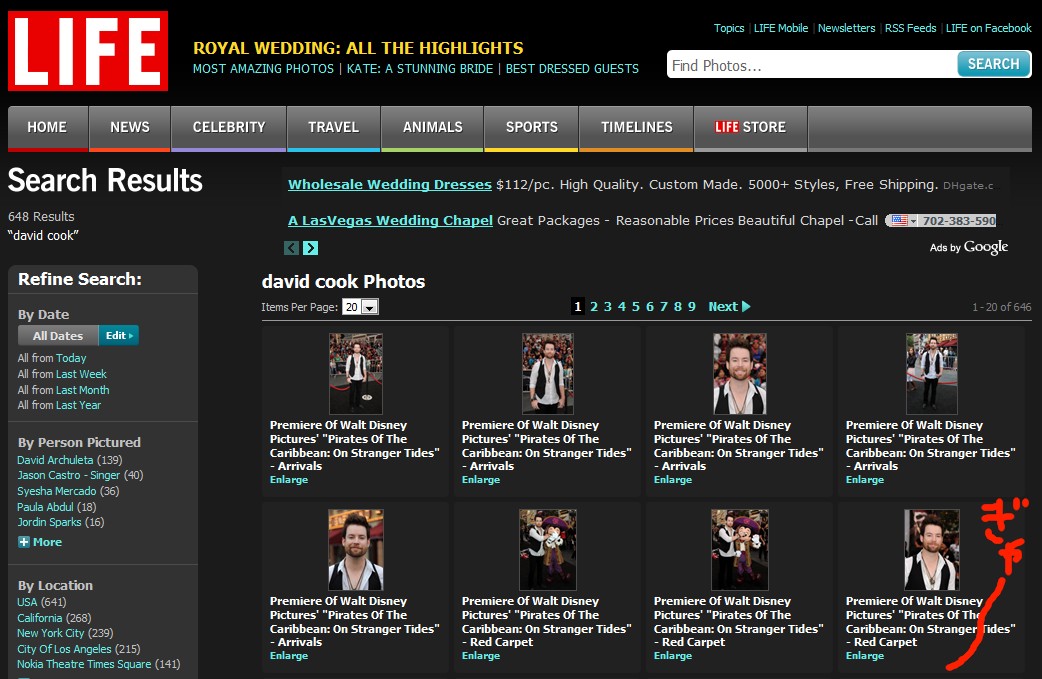1042x679 pixels.
Task: Open Royal Wedding: All The Highlights headline
Action: click(358, 48)
